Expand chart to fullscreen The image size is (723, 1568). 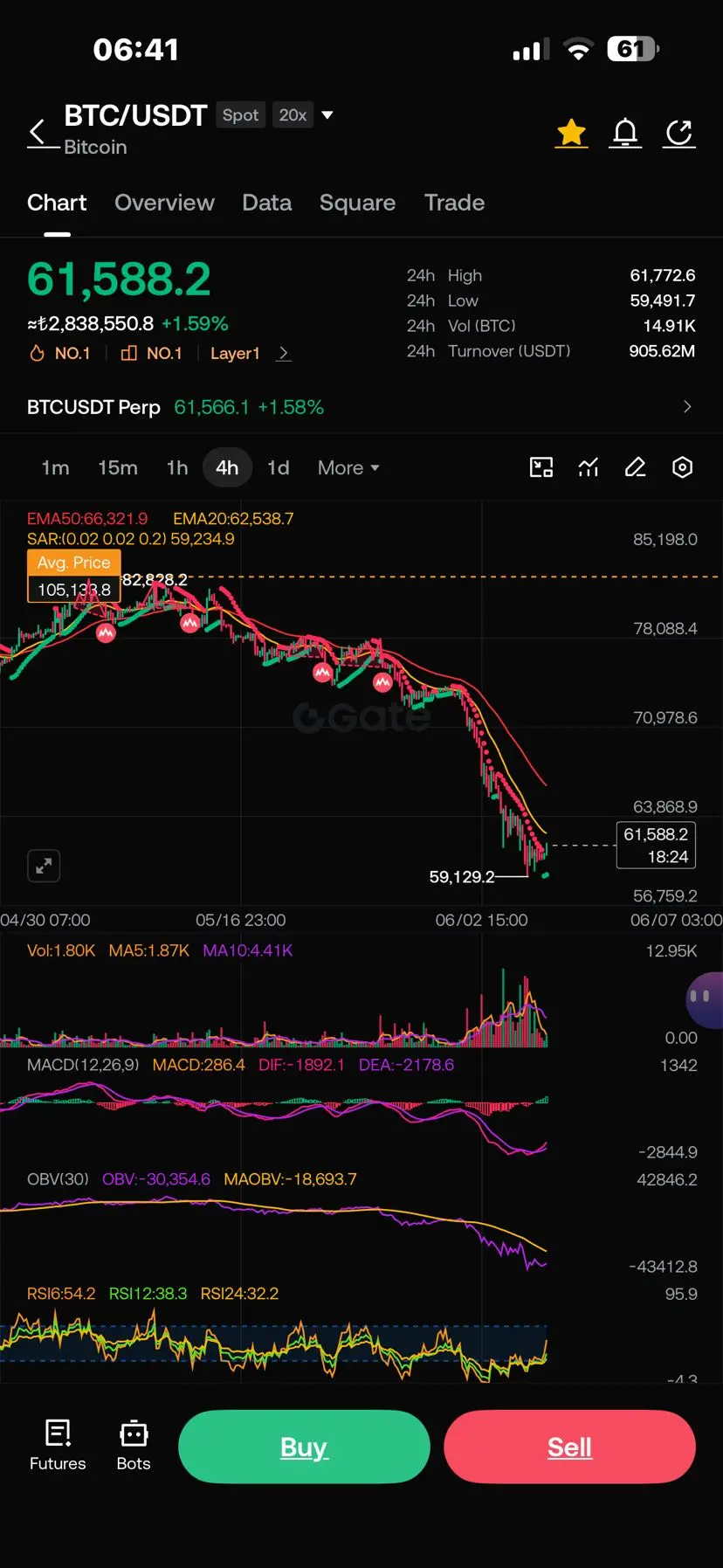(44, 866)
